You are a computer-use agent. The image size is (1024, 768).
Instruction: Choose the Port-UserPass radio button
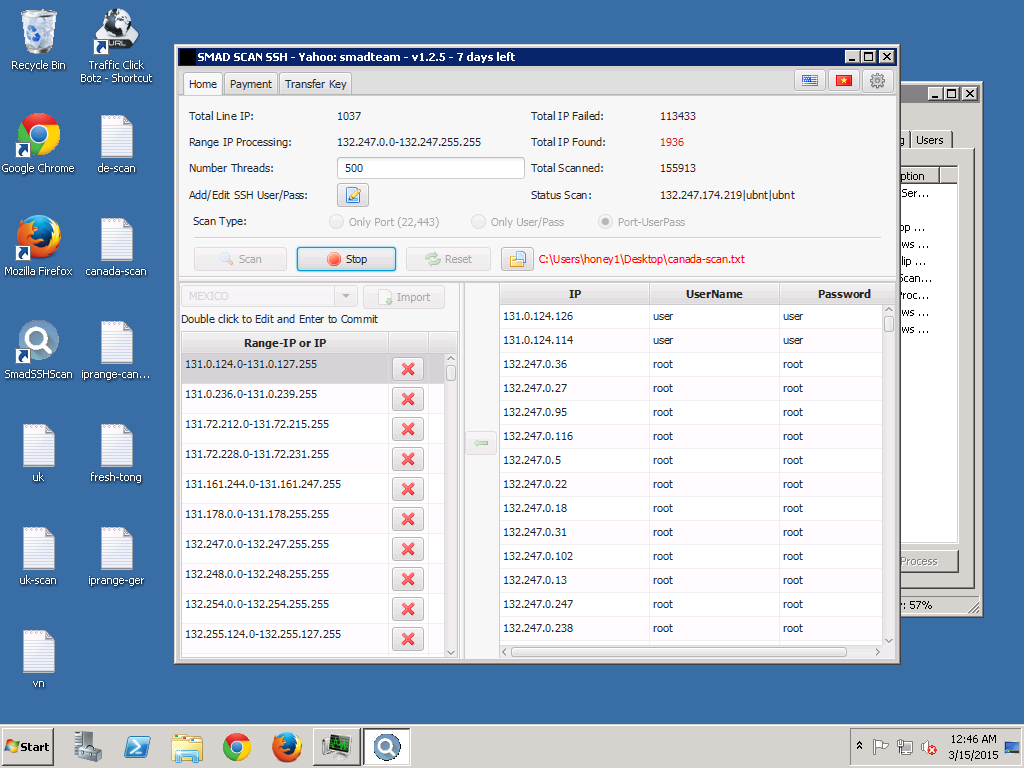coord(605,222)
